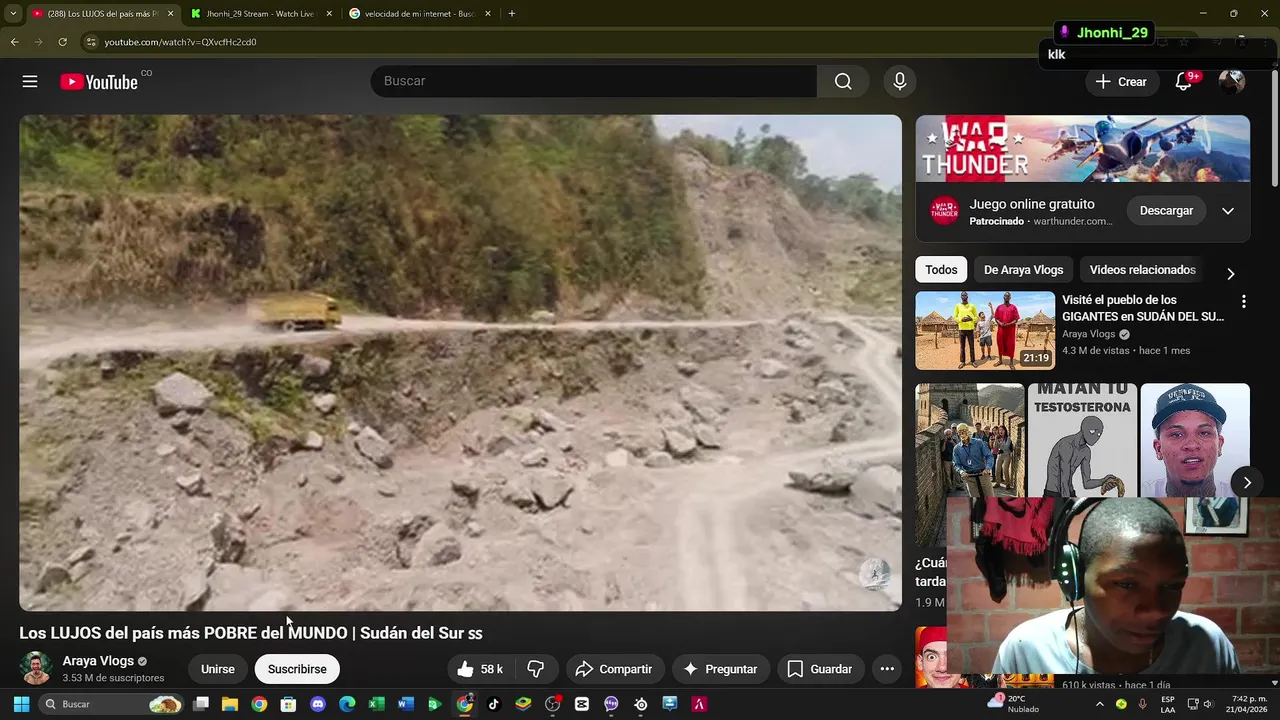
Task: Open the notifications bell
Action: tap(1183, 82)
